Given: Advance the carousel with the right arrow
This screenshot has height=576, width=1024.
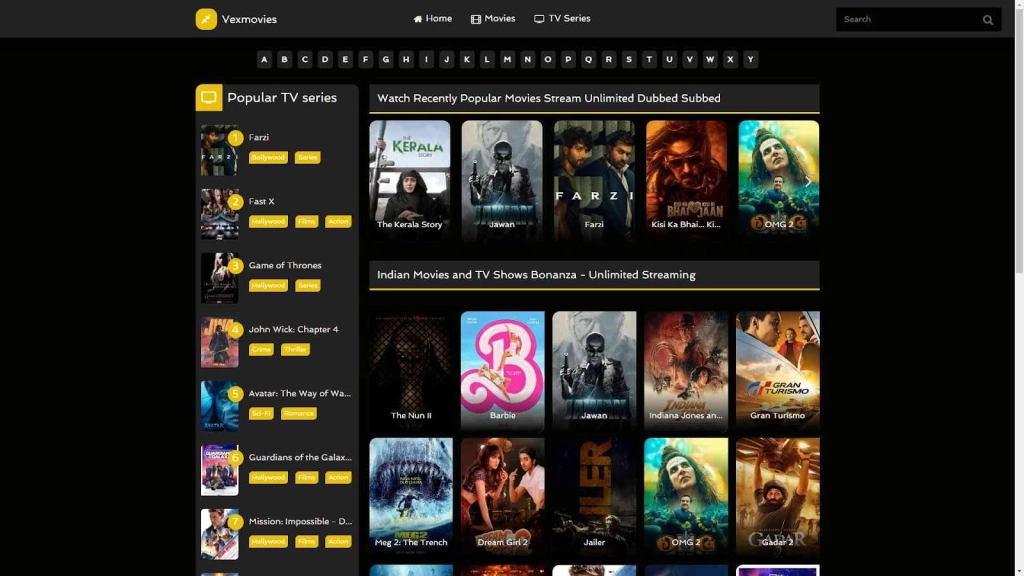Looking at the screenshot, I should click(x=808, y=182).
